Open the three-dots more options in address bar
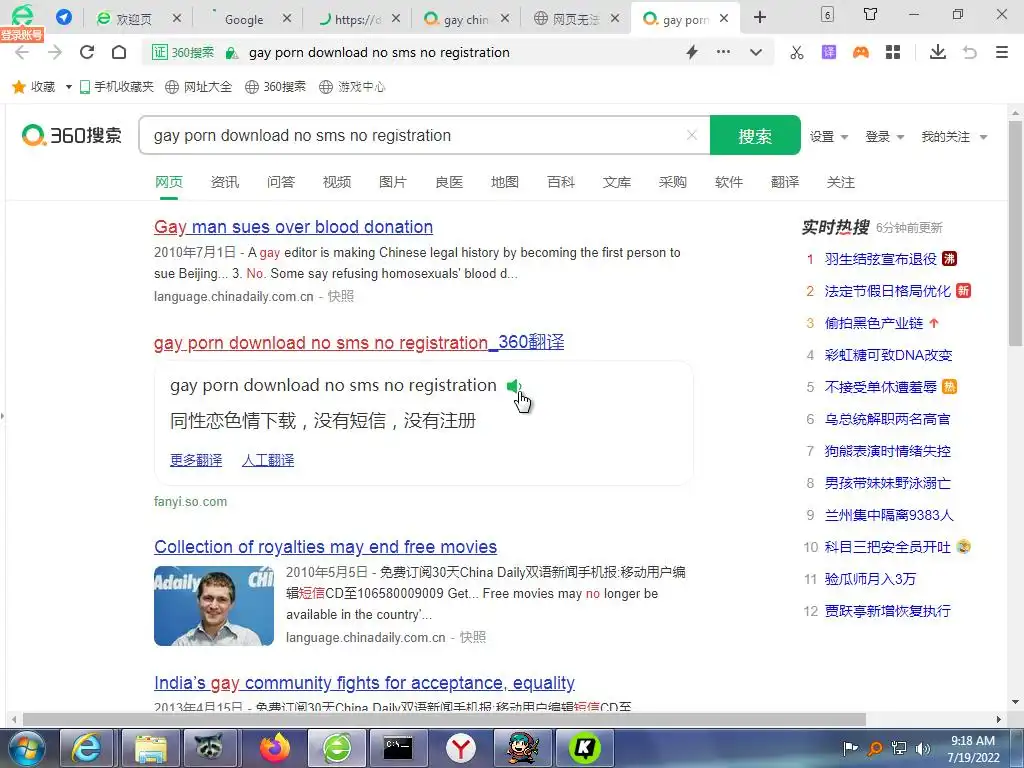The image size is (1024, 768). (723, 52)
